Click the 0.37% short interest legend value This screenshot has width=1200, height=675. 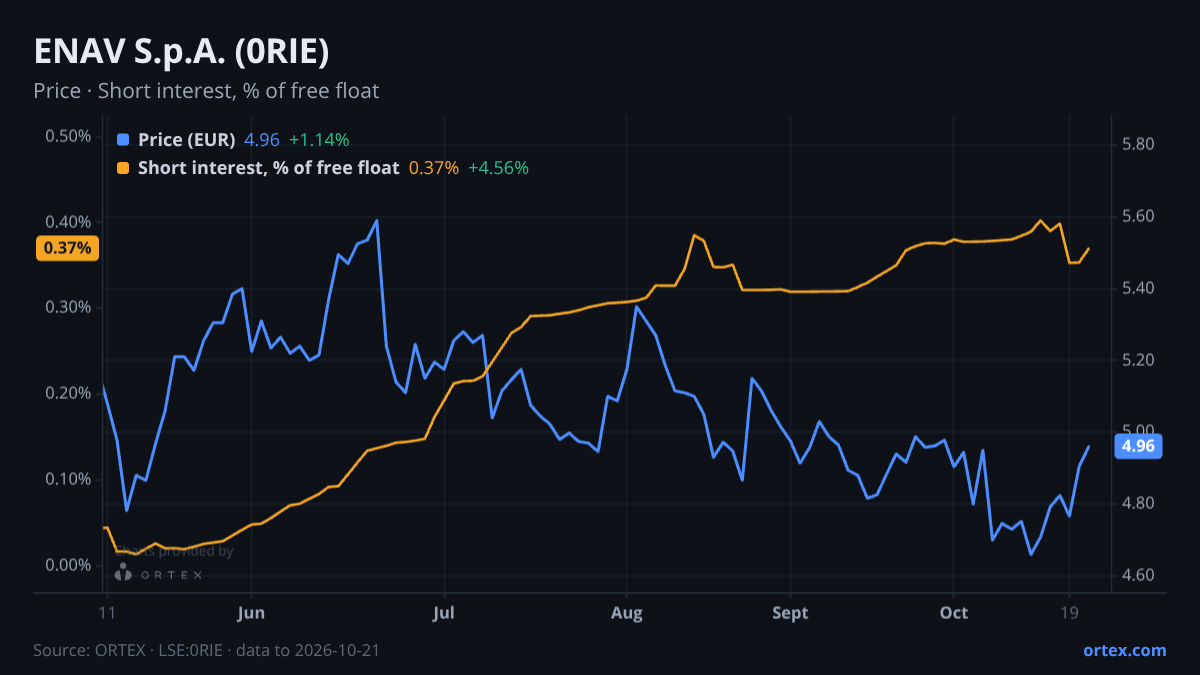tap(434, 168)
